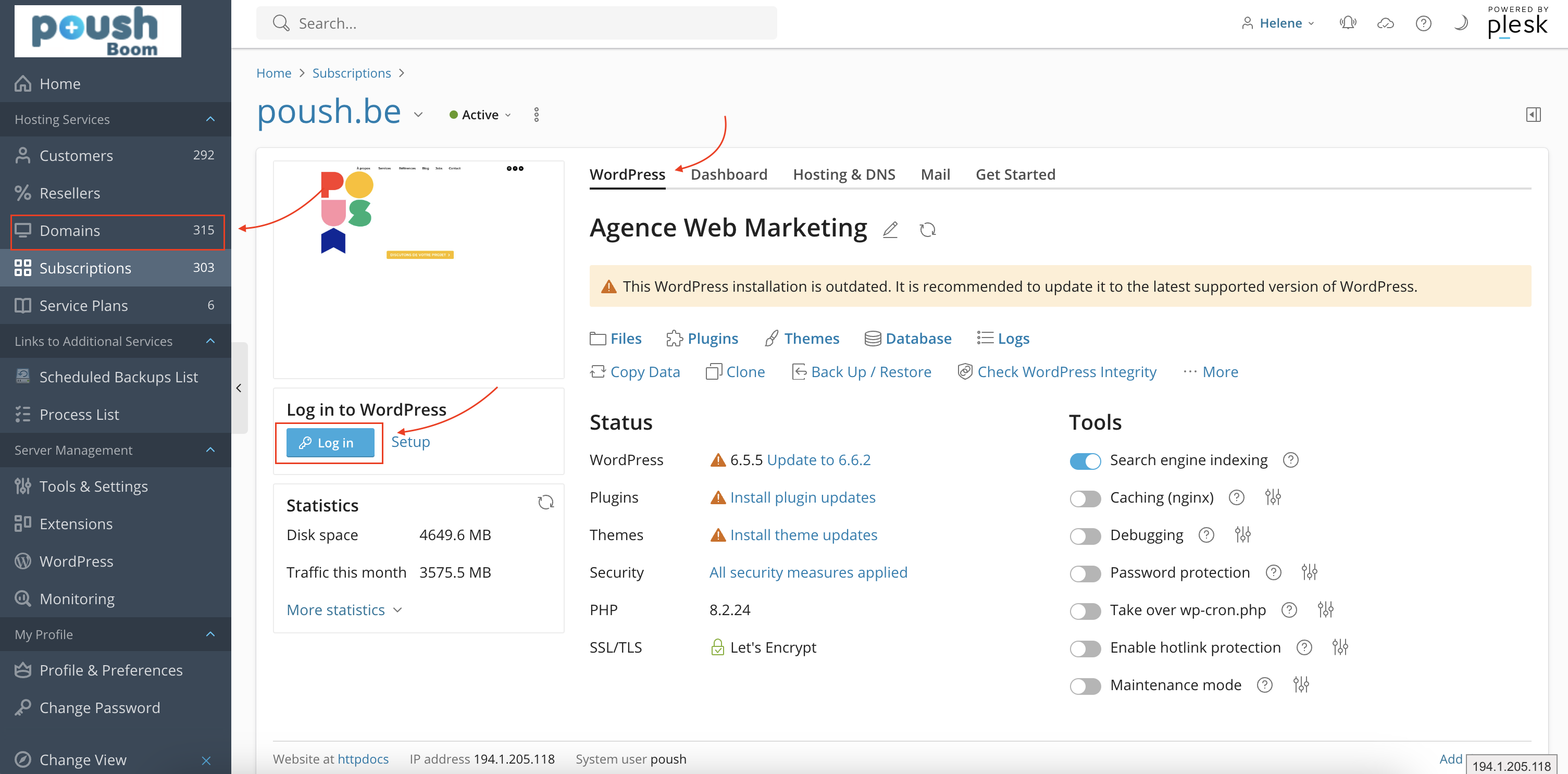Open notifications bell icon in header

point(1348,23)
